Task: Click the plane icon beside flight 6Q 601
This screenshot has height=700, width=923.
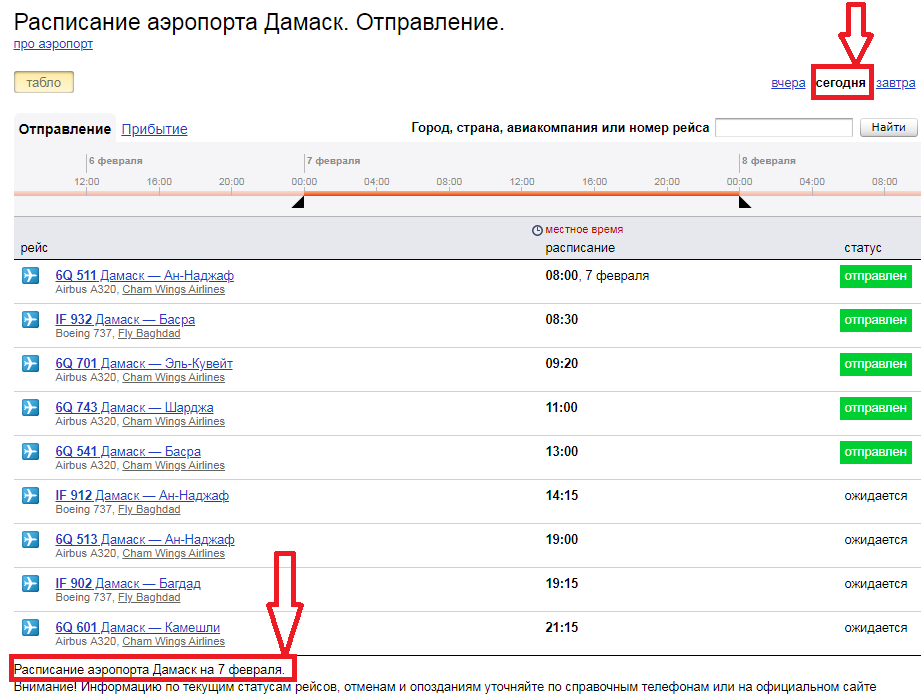Action: pos(30,628)
